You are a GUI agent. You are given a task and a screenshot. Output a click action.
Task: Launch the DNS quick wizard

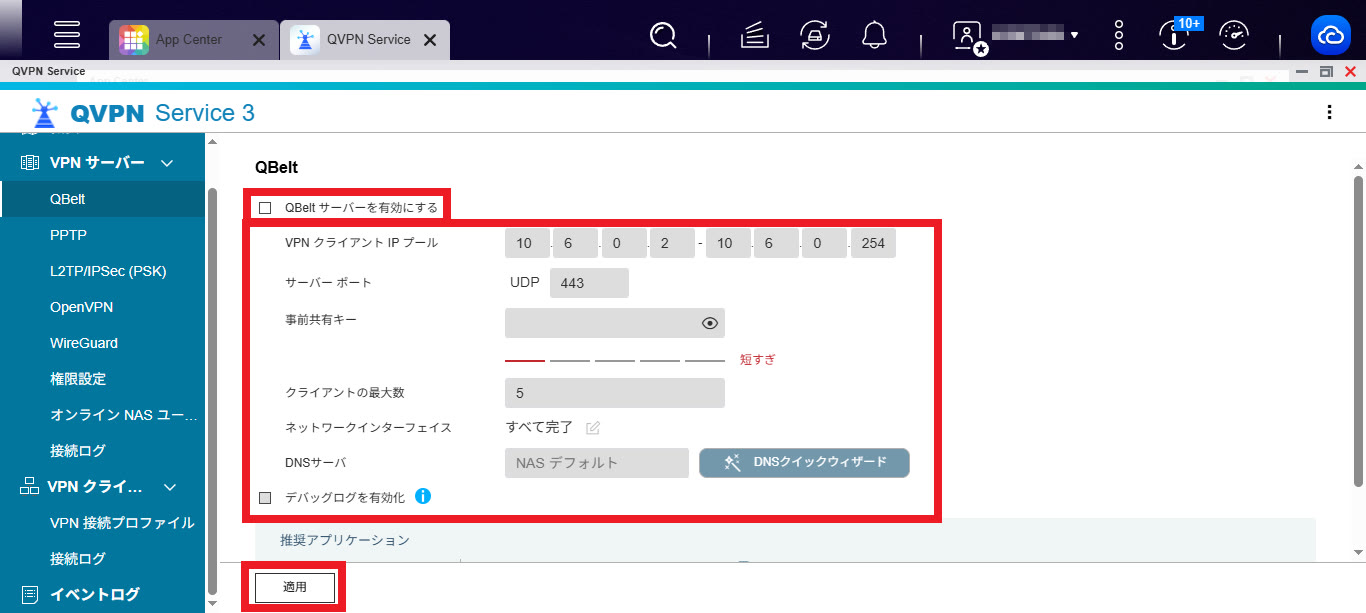click(x=804, y=463)
